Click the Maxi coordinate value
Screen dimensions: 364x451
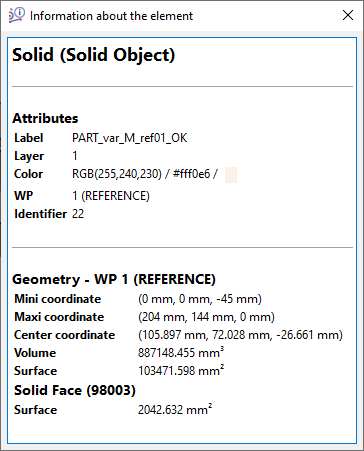pos(206,317)
